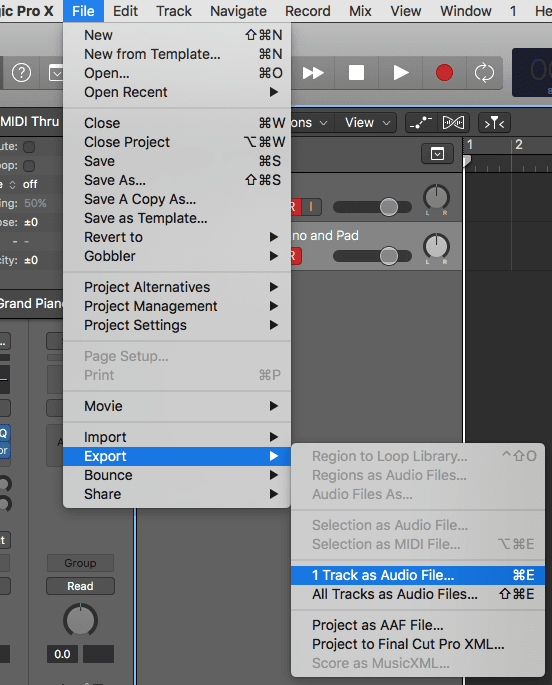Click the 50% swing value in inspector
Viewport: 552px width, 685px height.
coord(35,203)
